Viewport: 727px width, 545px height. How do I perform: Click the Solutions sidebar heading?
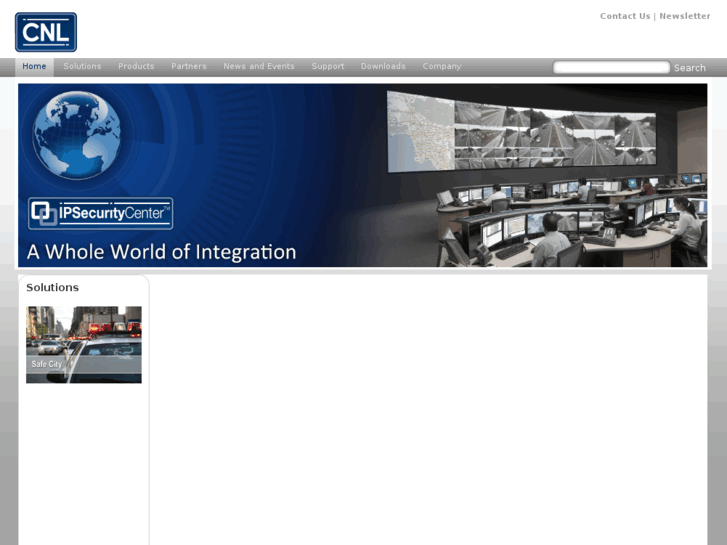pyautogui.click(x=52, y=288)
